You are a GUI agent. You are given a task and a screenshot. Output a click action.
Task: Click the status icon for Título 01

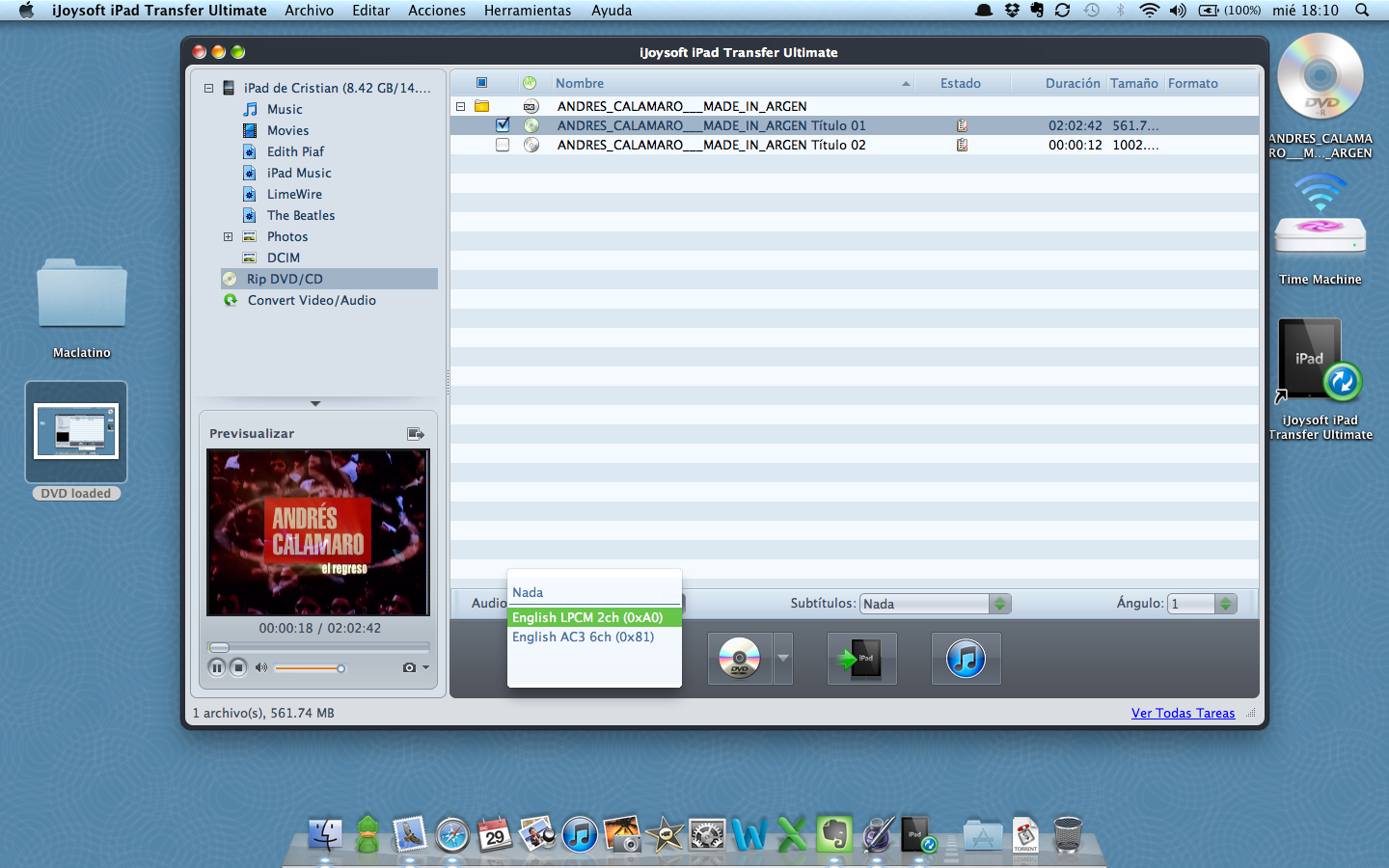tap(962, 125)
